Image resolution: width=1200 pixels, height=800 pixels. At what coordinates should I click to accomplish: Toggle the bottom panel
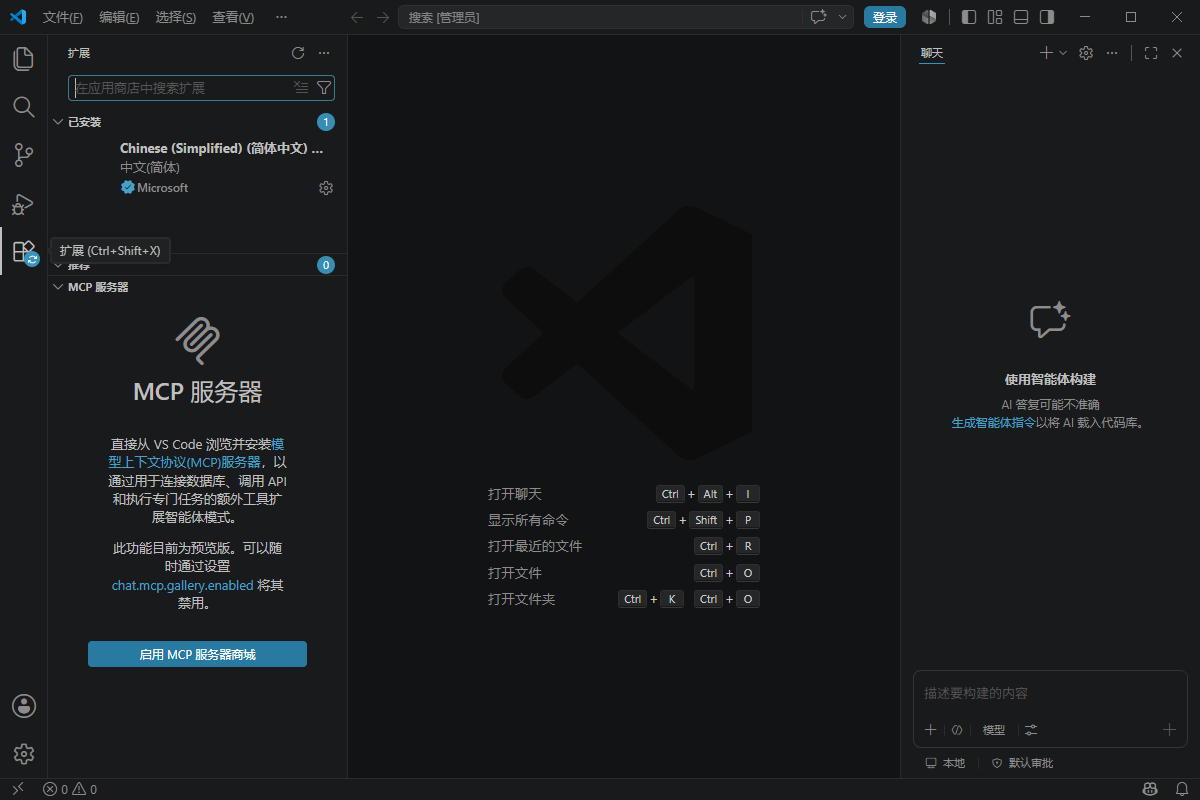(1021, 17)
